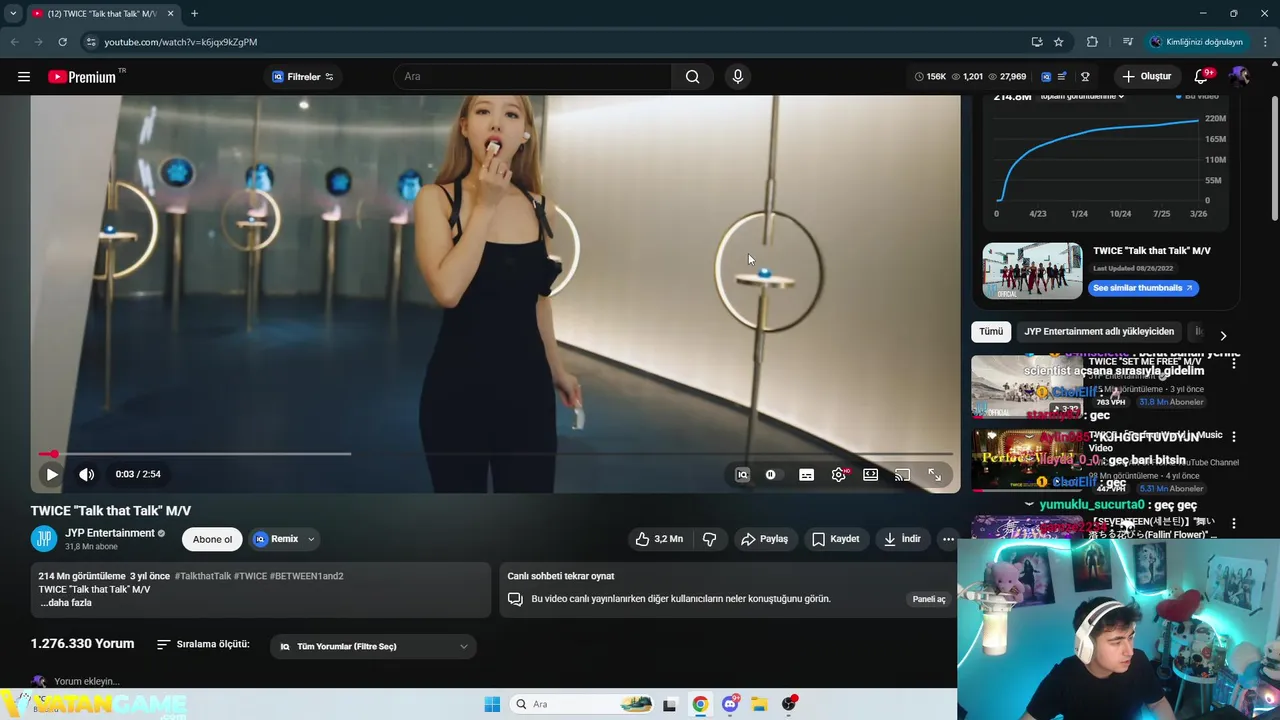1280x720 pixels.
Task: Toggle autoplay switch in the player
Action: click(771, 475)
